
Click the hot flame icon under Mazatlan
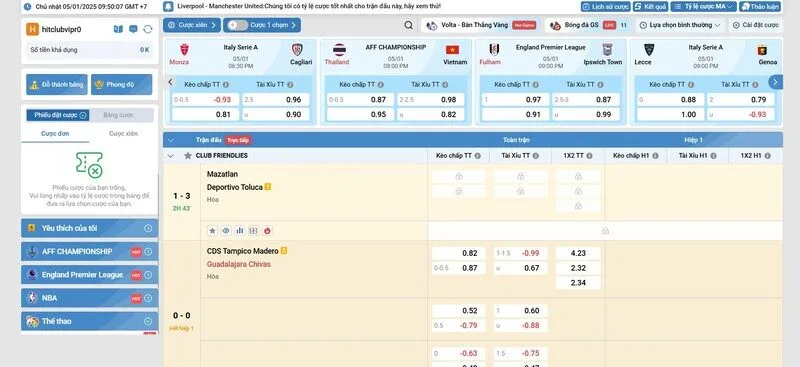click(267, 231)
